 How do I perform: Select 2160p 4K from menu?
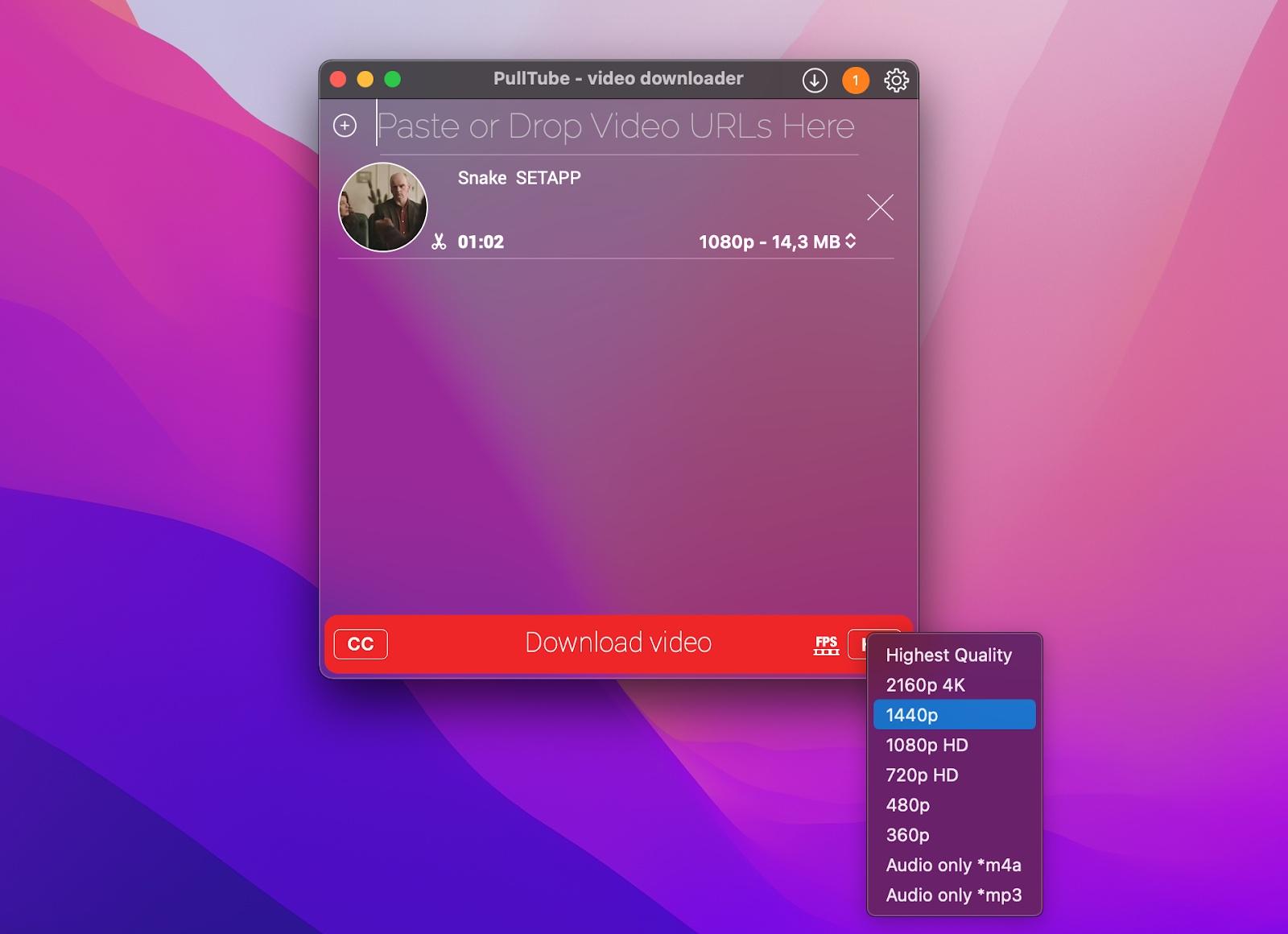coord(955,685)
